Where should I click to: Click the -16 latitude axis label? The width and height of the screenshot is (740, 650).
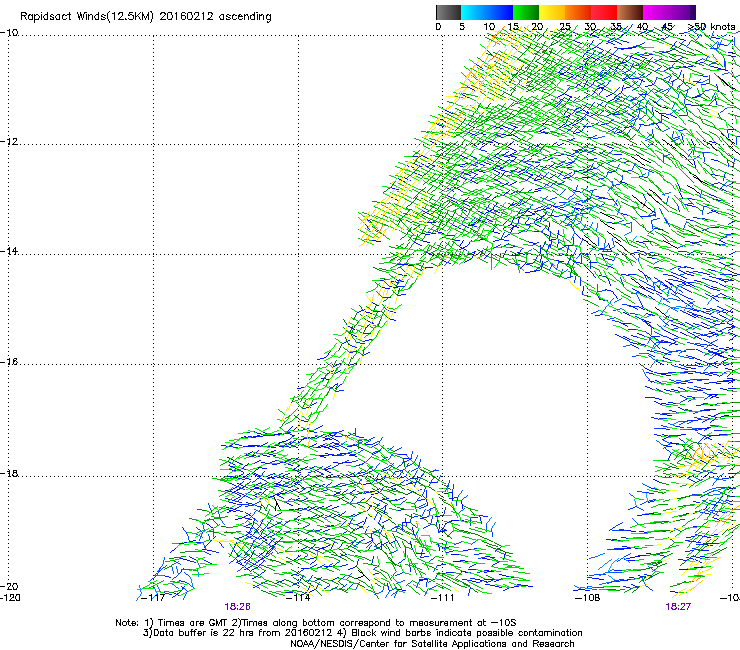click(9, 362)
